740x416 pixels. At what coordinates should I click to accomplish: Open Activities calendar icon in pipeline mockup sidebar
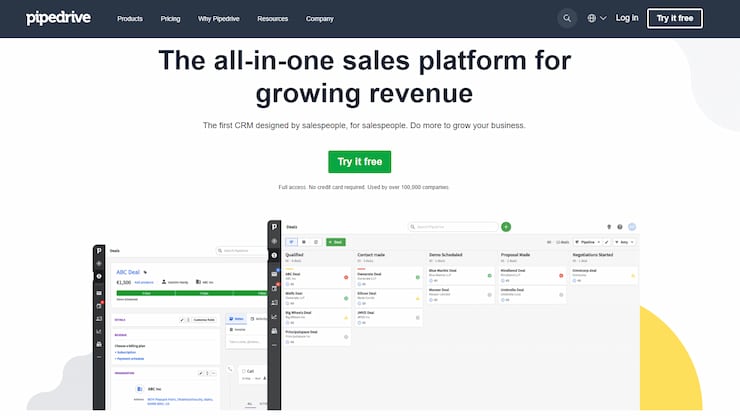274,288
